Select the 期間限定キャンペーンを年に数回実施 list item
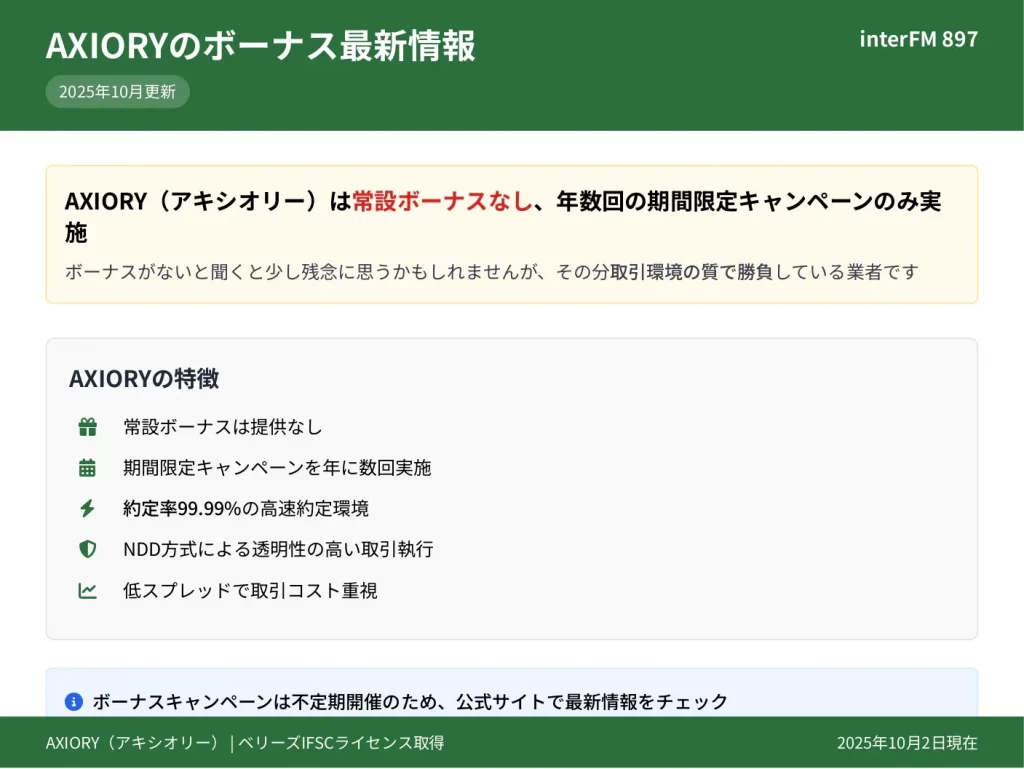This screenshot has width=1024, height=769. point(277,468)
